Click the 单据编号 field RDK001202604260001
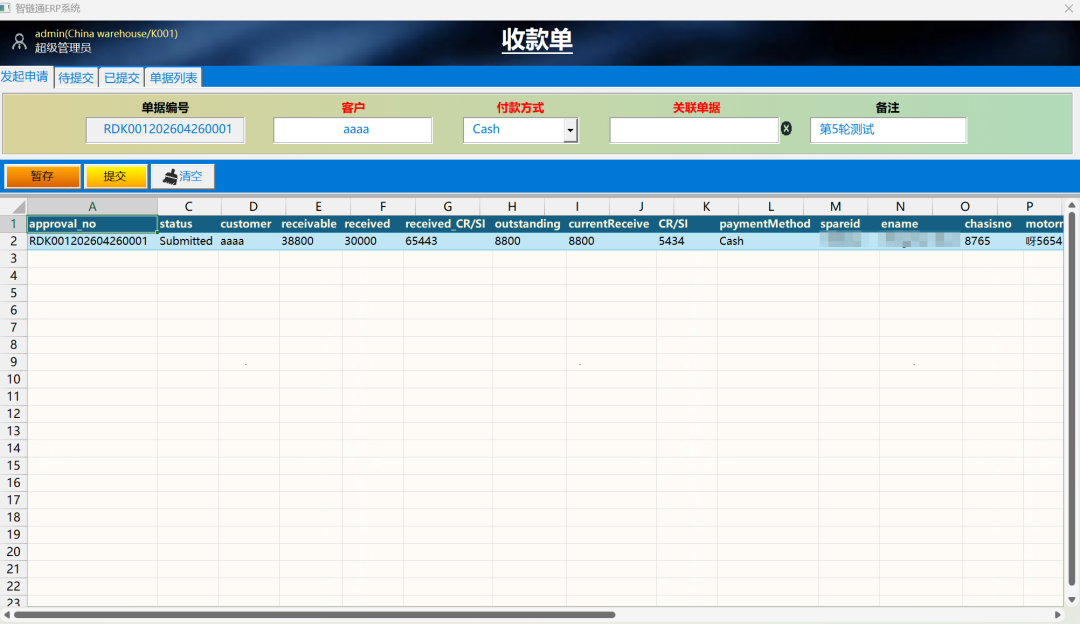This screenshot has height=624, width=1080. click(165, 129)
